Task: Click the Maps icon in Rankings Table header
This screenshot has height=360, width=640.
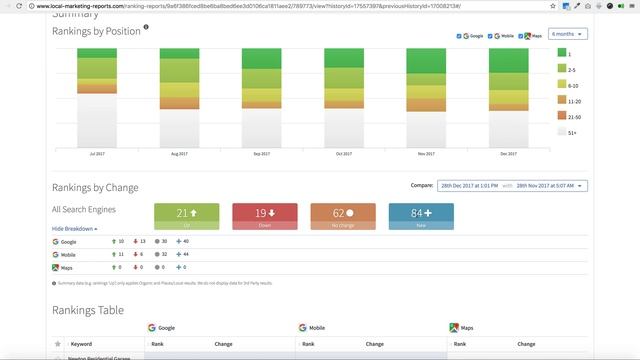Action: 454,328
